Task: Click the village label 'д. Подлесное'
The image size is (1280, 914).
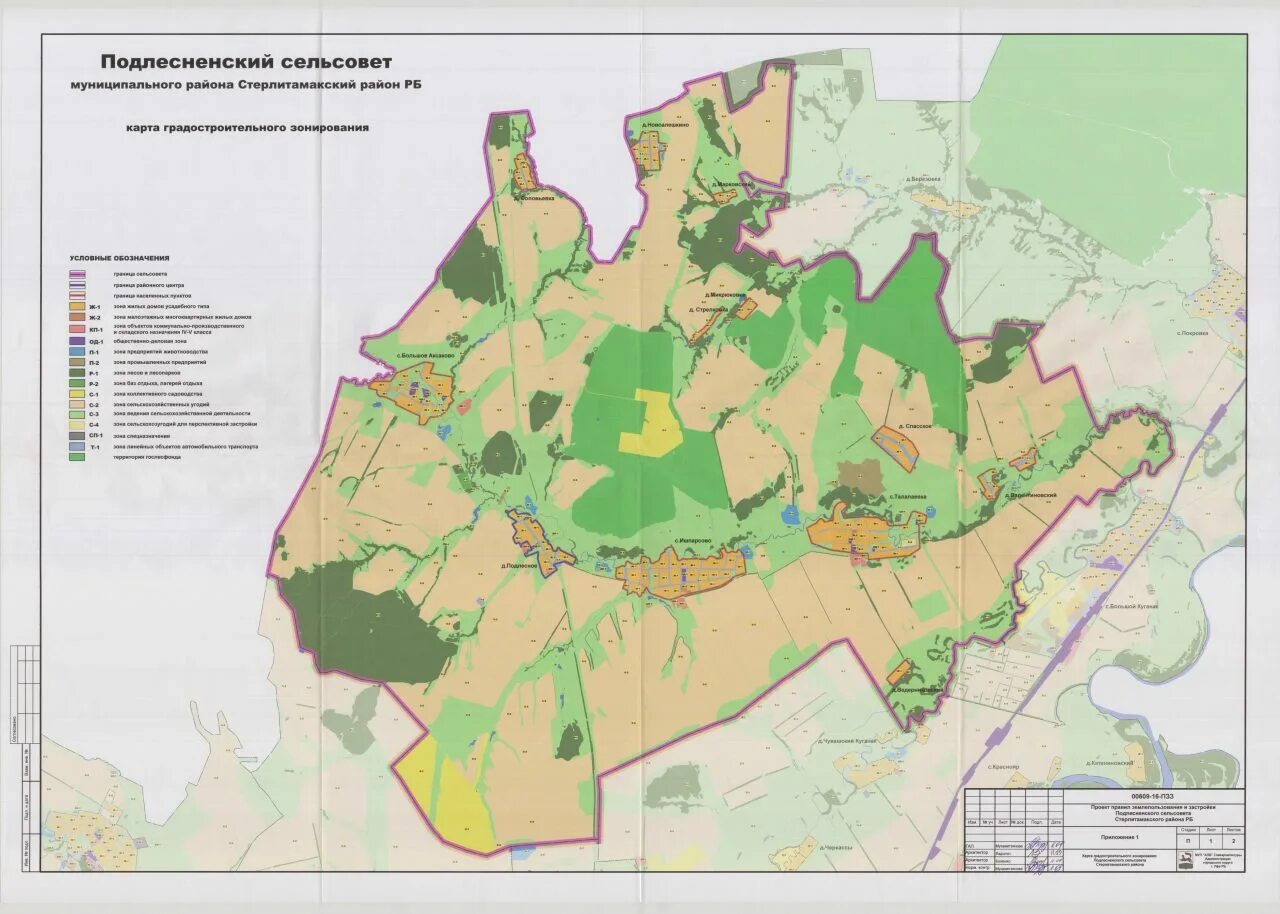Action: [520, 566]
